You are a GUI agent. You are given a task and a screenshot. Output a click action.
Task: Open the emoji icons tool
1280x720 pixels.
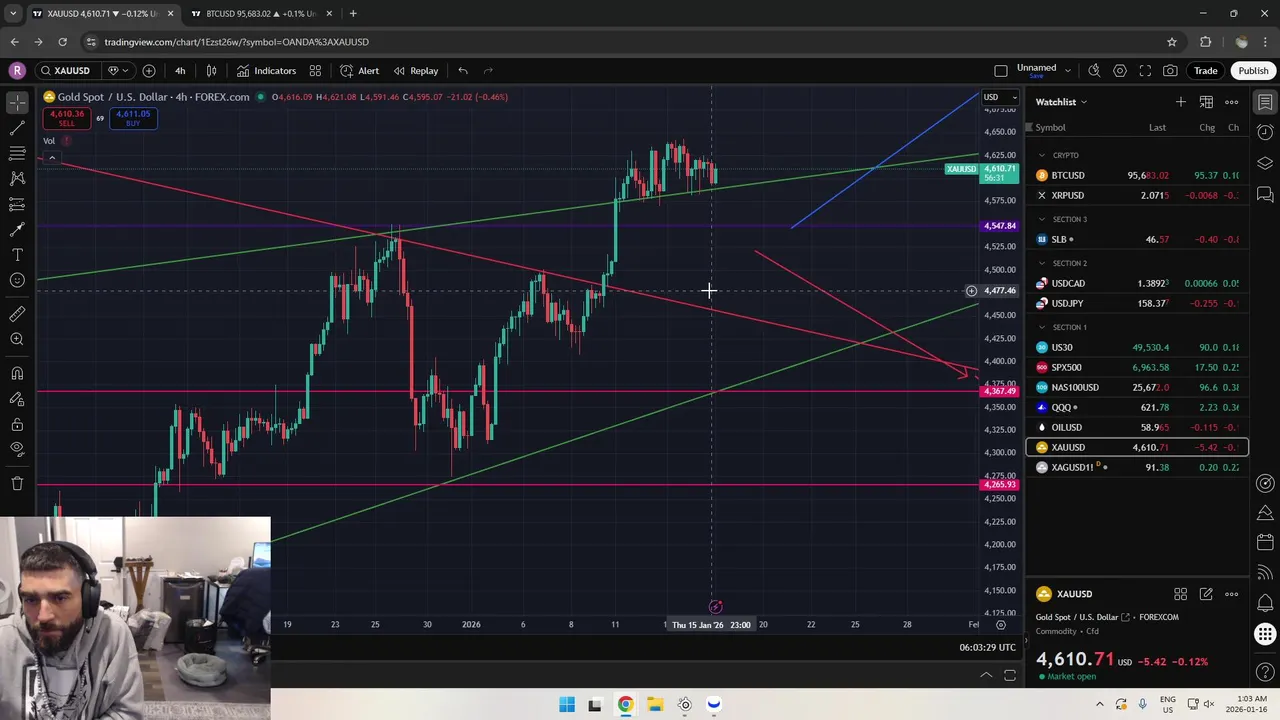(17, 280)
